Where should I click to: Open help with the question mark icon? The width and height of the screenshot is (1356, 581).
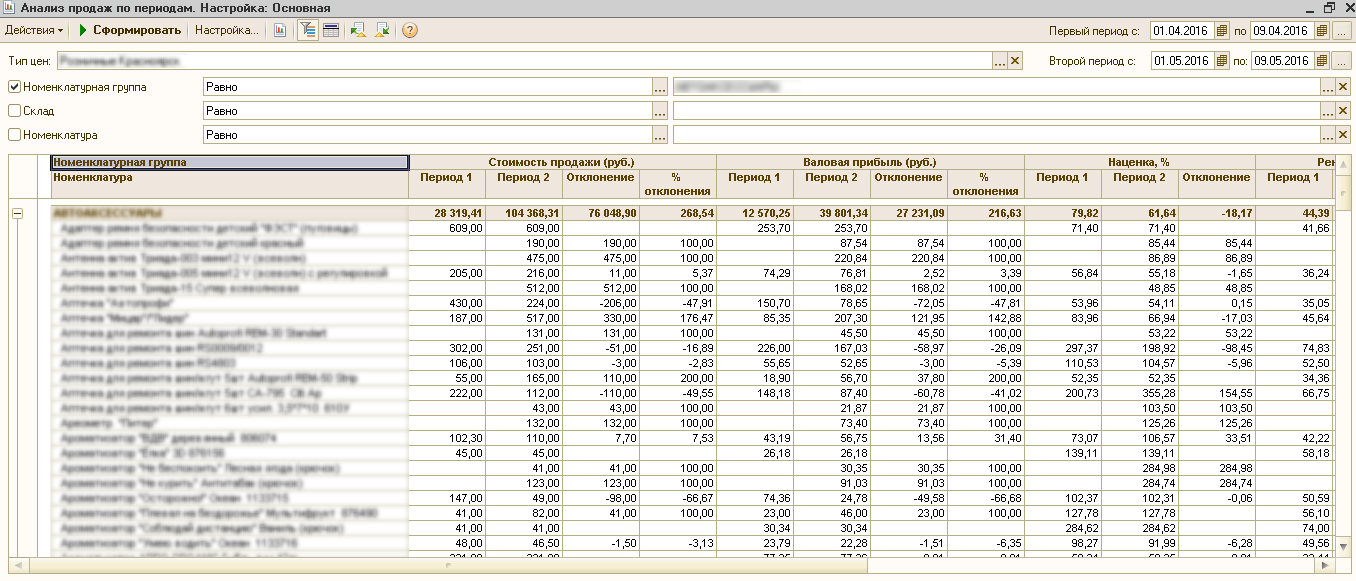(x=410, y=30)
